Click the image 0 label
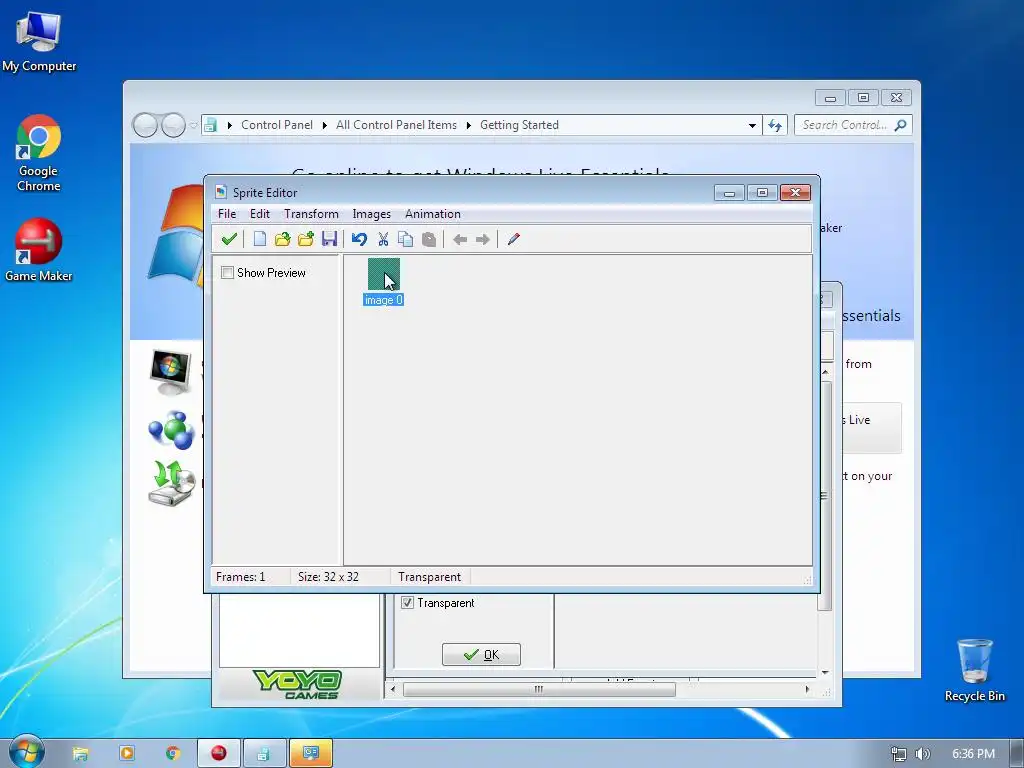1024x768 pixels. point(383,300)
